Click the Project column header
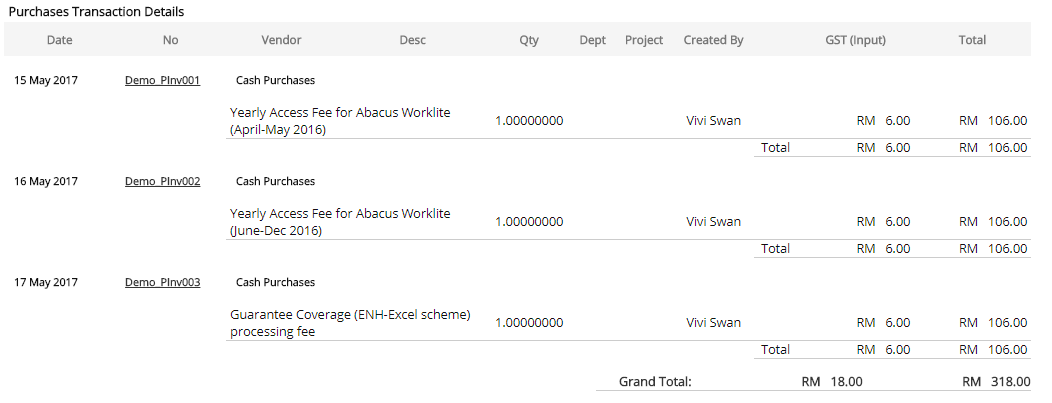The height and width of the screenshot is (403, 1052). (644, 40)
